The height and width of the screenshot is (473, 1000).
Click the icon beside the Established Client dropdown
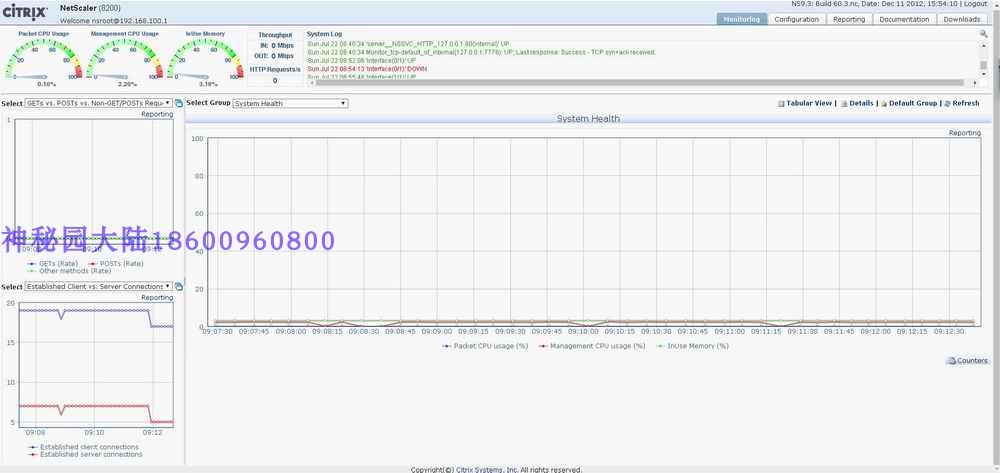[179, 287]
